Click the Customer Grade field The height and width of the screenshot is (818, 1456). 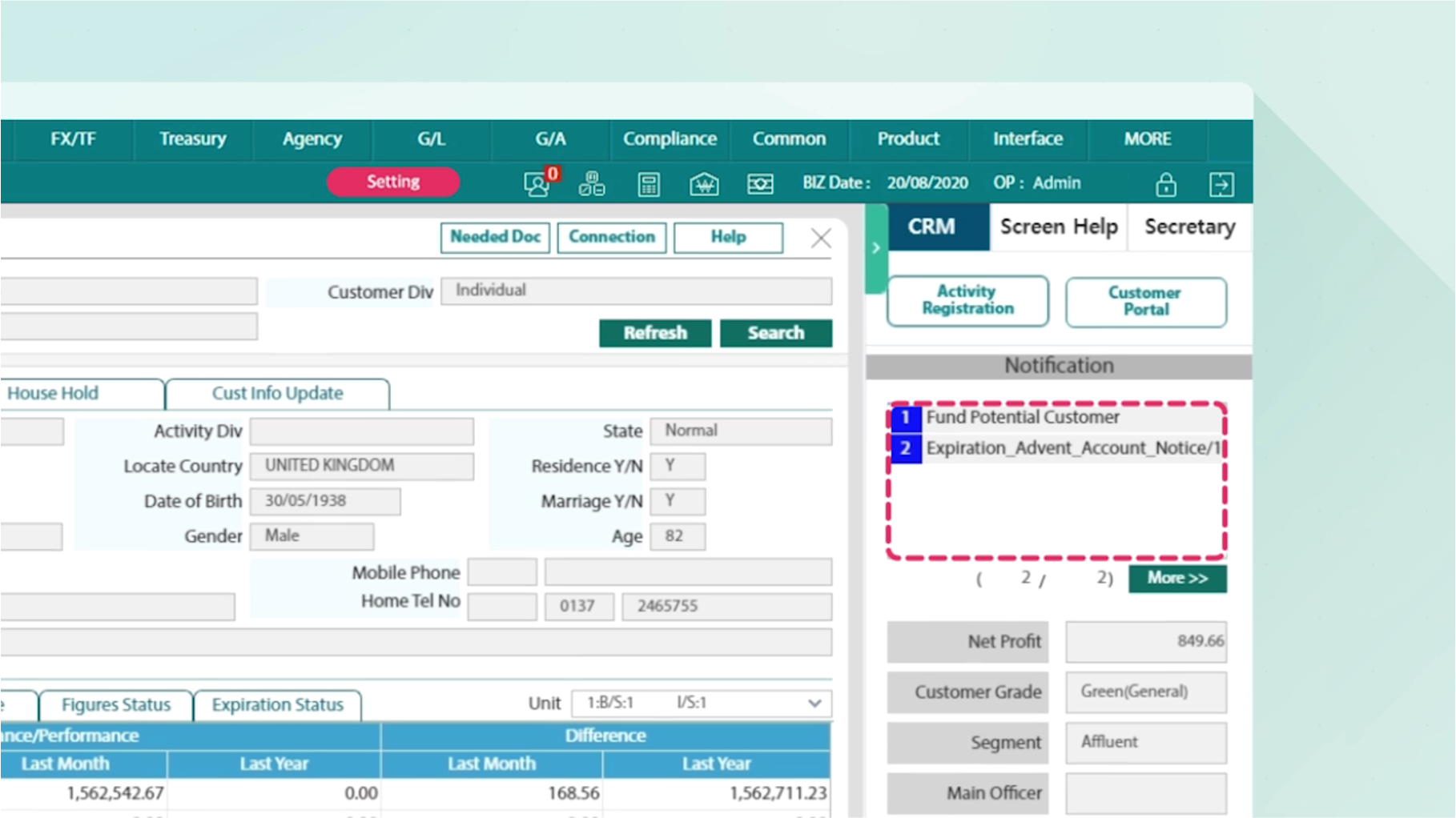(x=1146, y=692)
